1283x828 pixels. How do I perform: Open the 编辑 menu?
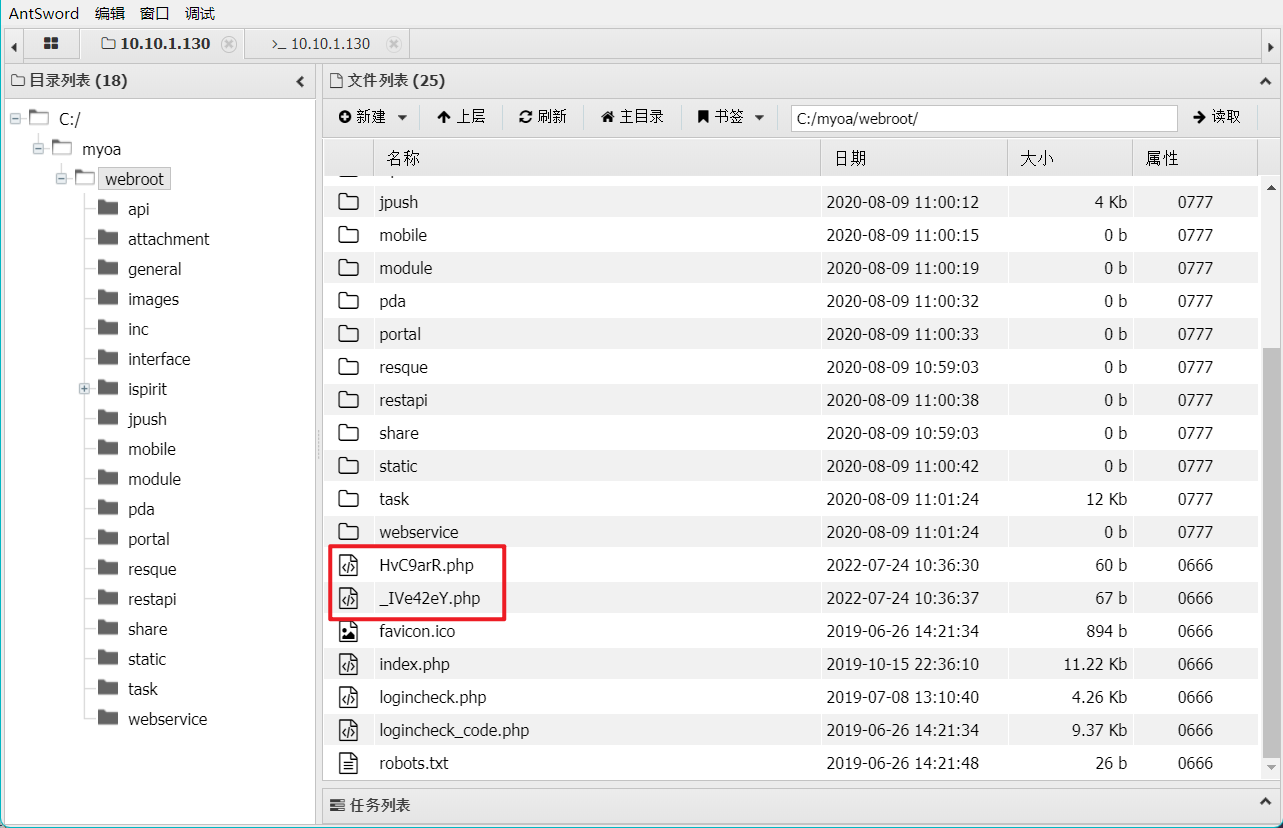coord(110,13)
